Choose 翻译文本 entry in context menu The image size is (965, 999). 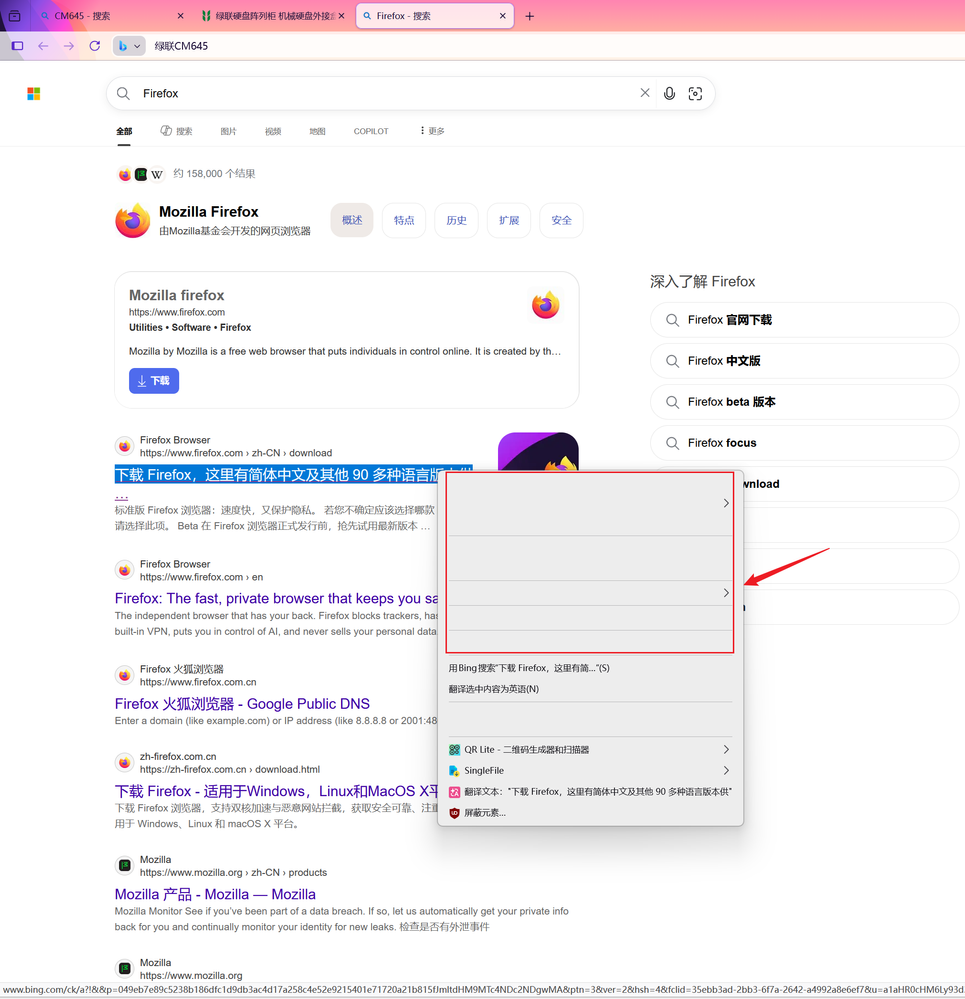(590, 792)
